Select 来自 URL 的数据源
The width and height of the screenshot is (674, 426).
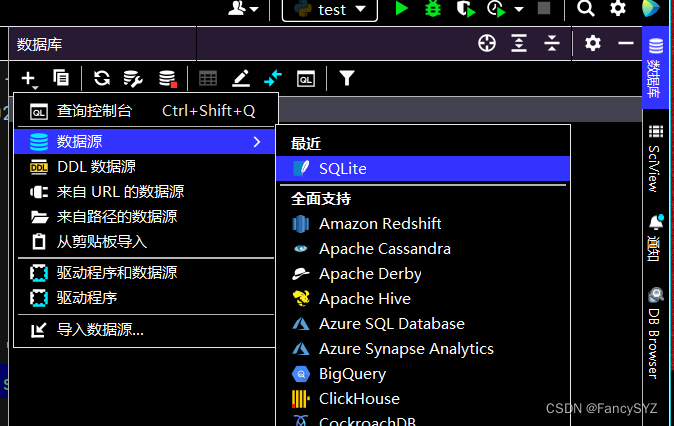tap(144, 192)
